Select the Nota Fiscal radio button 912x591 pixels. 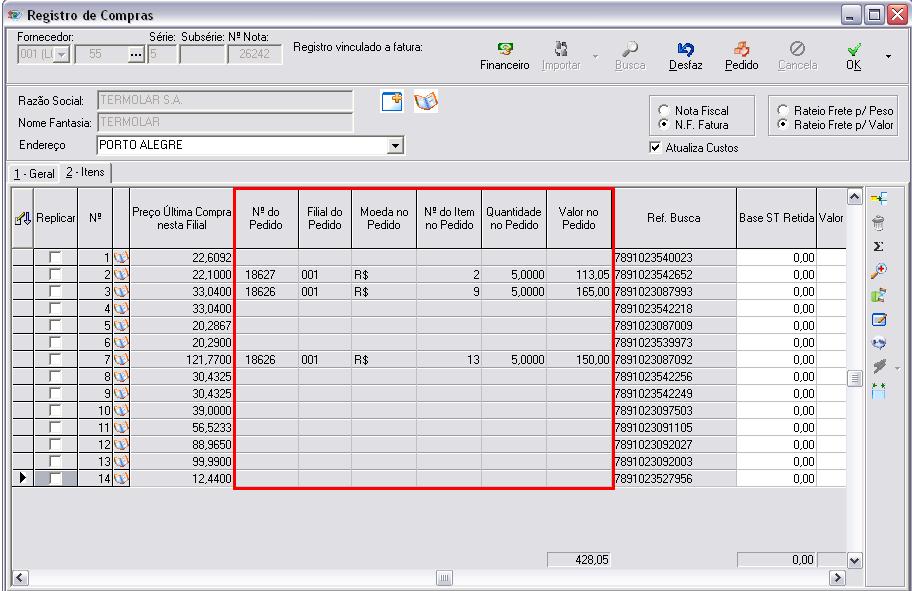pos(664,111)
